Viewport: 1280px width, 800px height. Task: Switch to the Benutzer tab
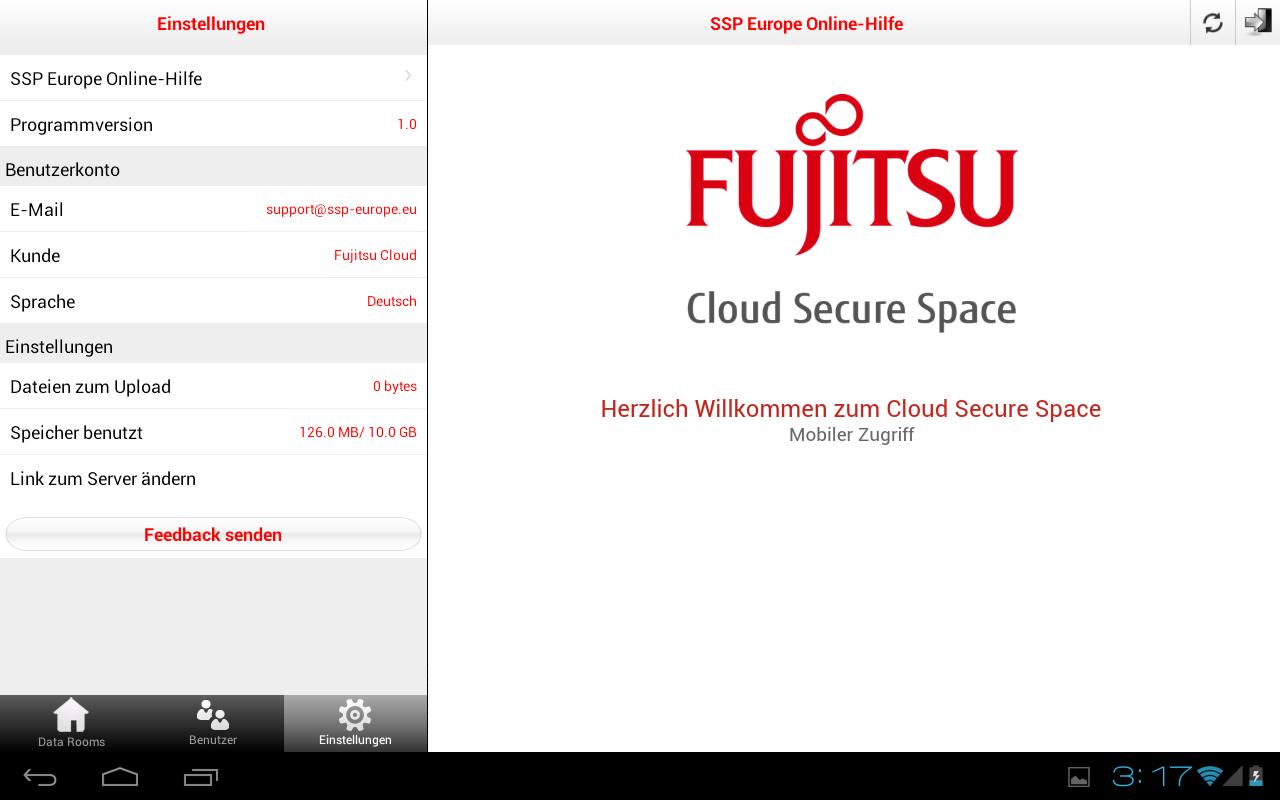coord(213,724)
